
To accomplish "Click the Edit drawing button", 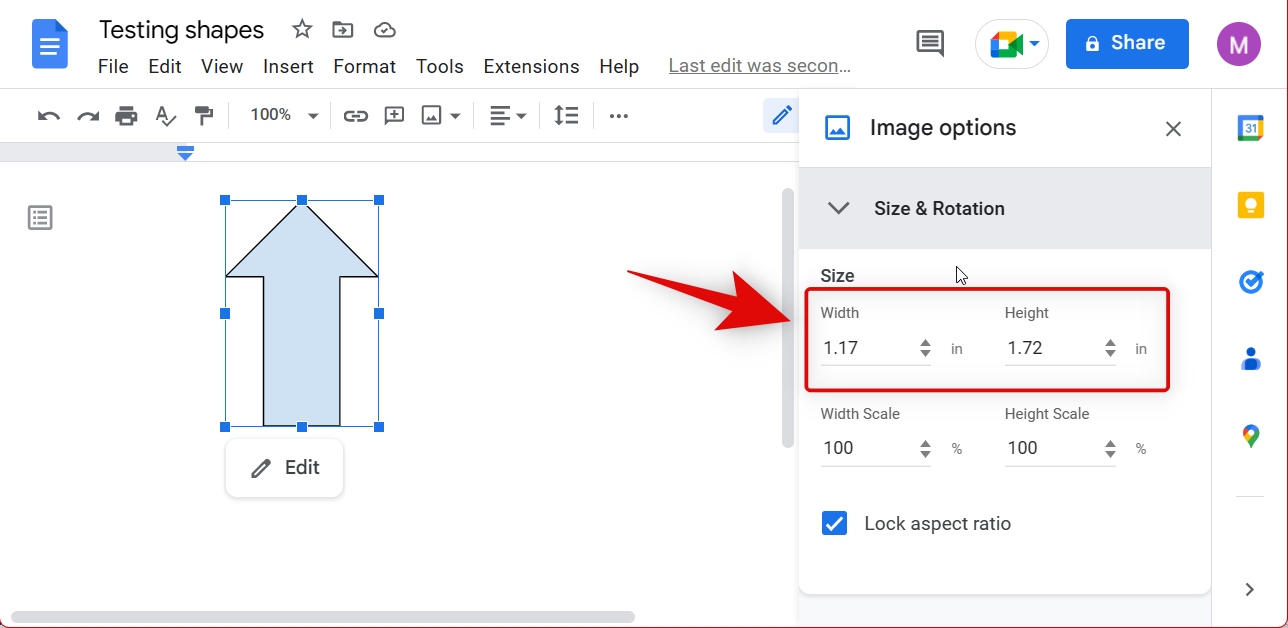I will [285, 468].
